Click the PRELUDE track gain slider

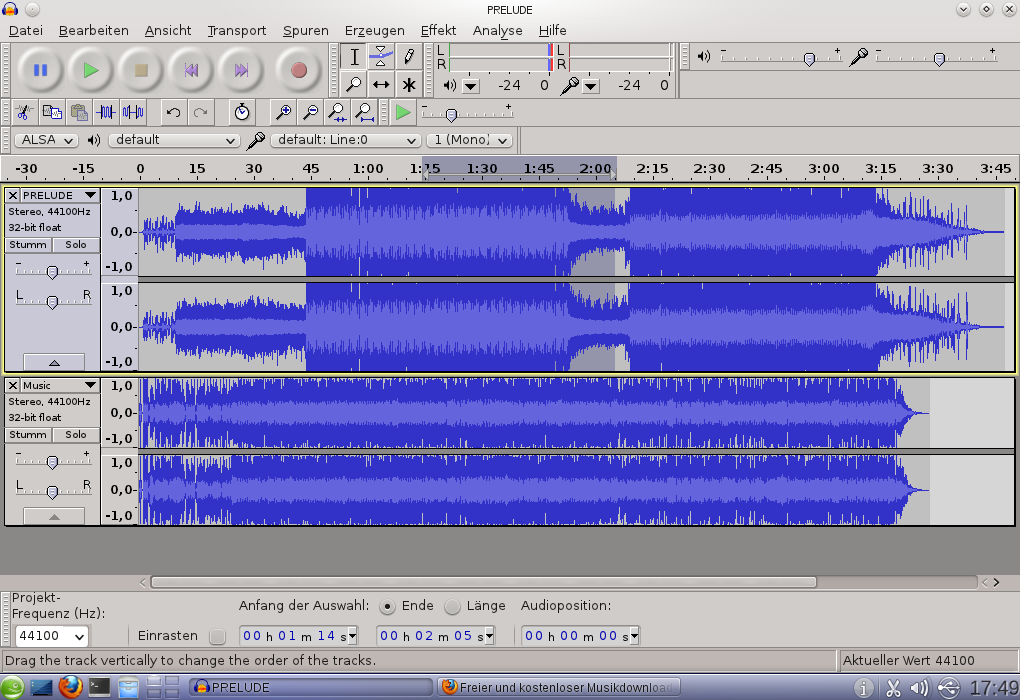(x=53, y=269)
